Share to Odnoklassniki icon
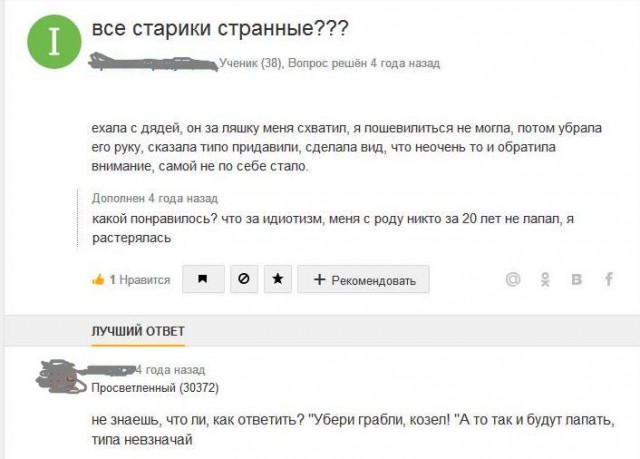The height and width of the screenshot is (459, 640). [x=545, y=280]
